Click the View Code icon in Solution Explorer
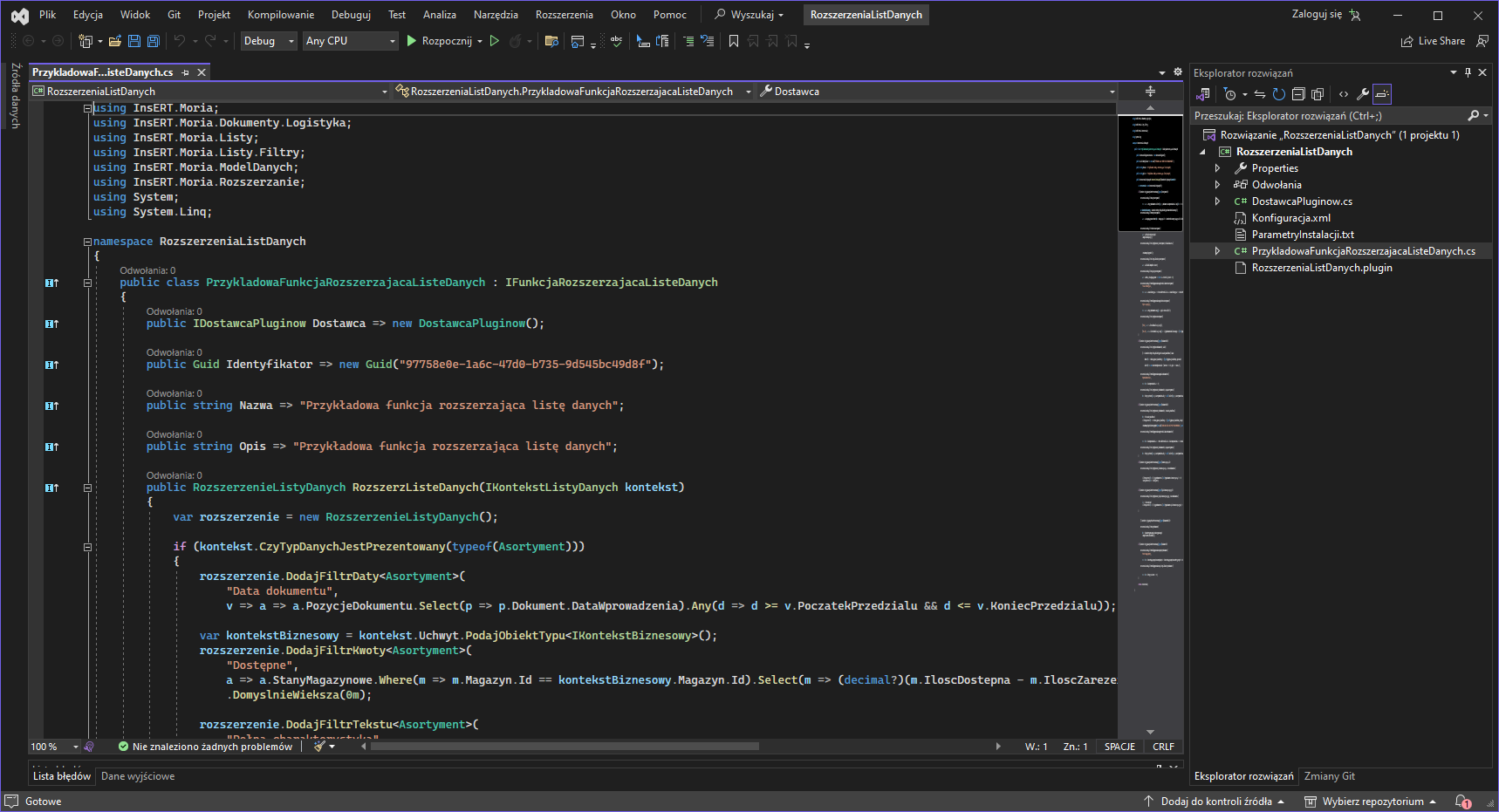The image size is (1499, 812). (x=1344, y=94)
